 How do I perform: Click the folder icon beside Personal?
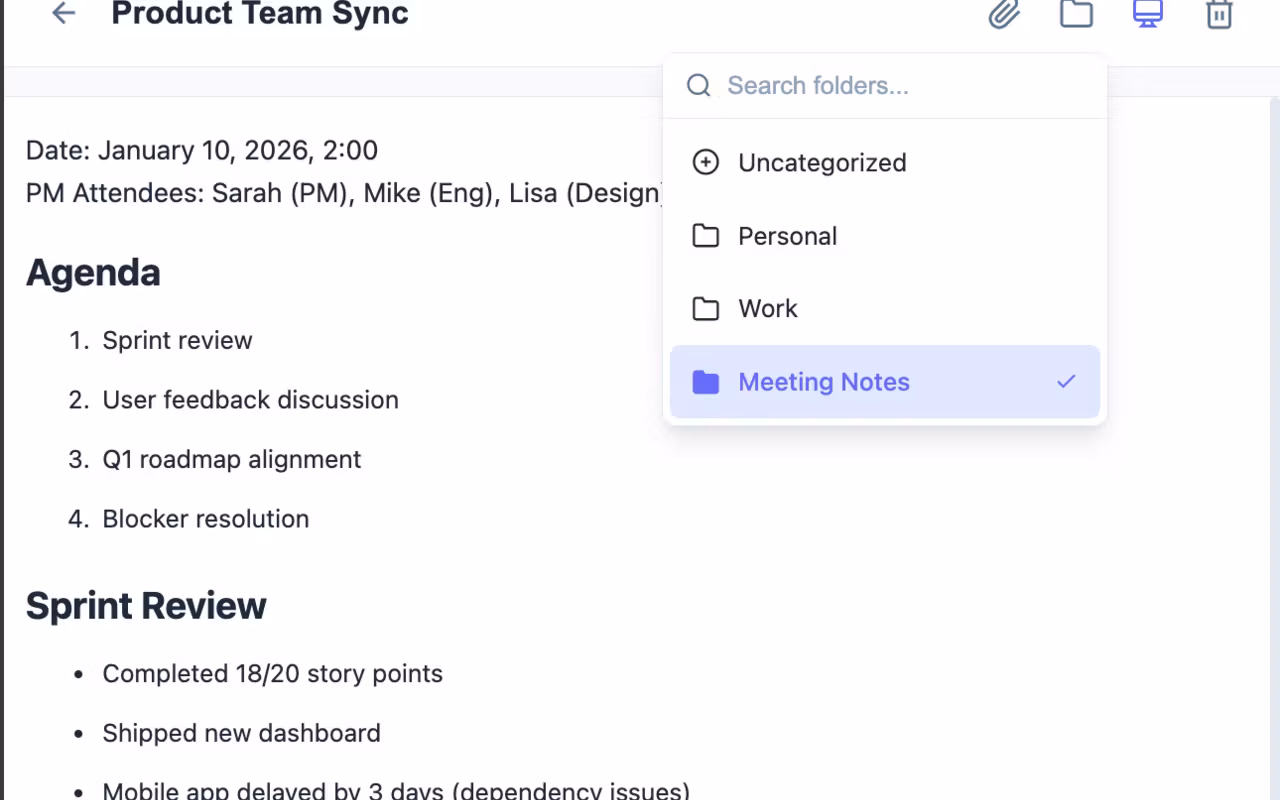point(706,236)
